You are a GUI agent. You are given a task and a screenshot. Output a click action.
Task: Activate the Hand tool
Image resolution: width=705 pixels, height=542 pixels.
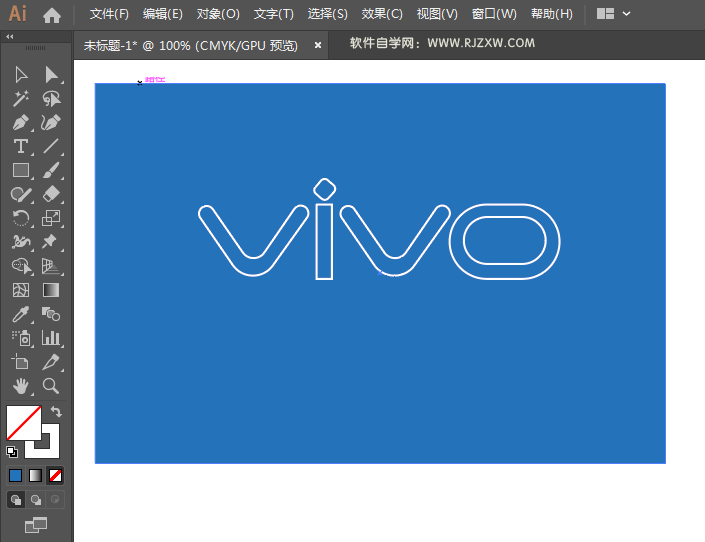21,386
